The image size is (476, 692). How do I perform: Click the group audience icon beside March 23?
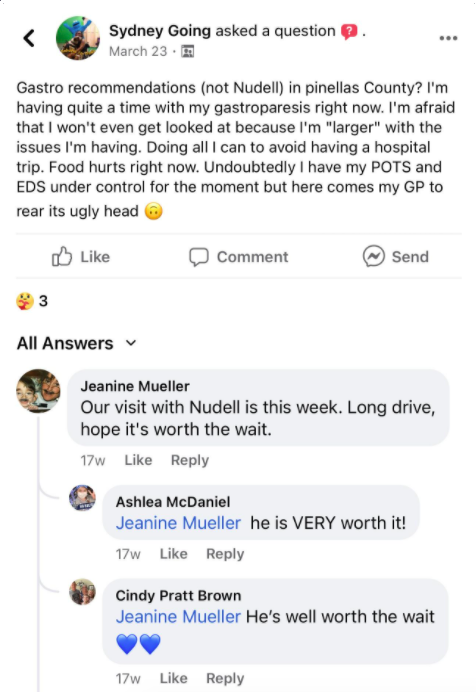[x=187, y=51]
